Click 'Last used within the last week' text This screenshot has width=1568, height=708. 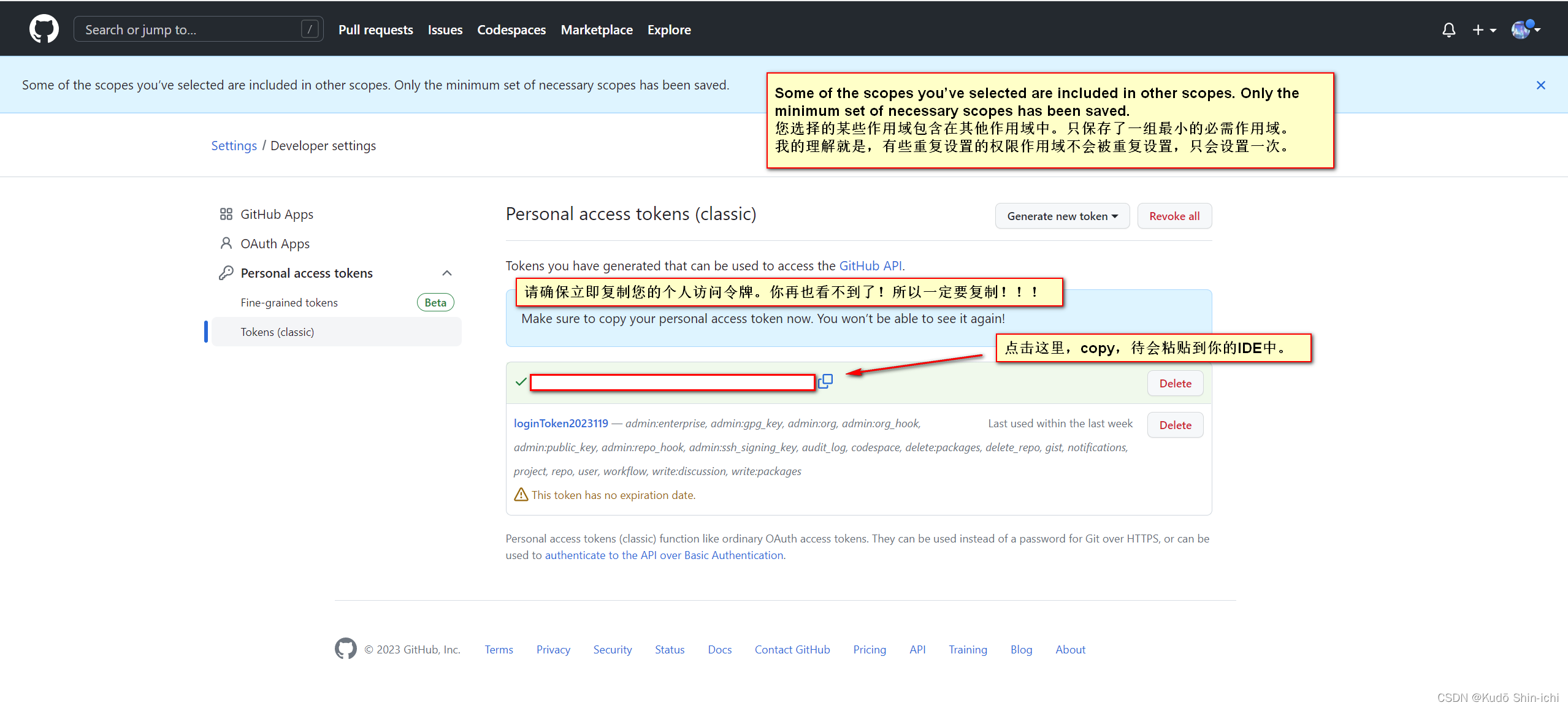pyautogui.click(x=1060, y=423)
